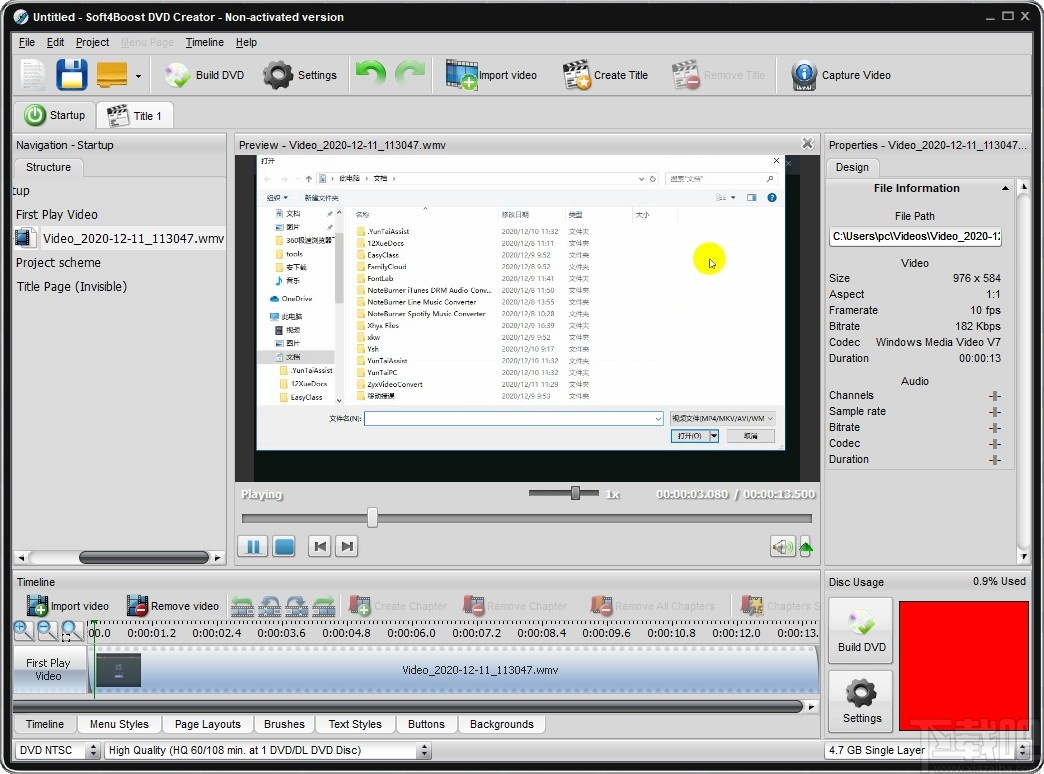Pause playback with the pause button

click(252, 545)
